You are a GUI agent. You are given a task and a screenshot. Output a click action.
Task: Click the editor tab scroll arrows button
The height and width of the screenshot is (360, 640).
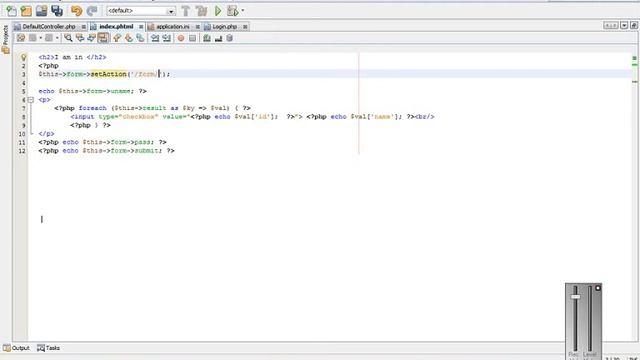[x=611, y=25]
